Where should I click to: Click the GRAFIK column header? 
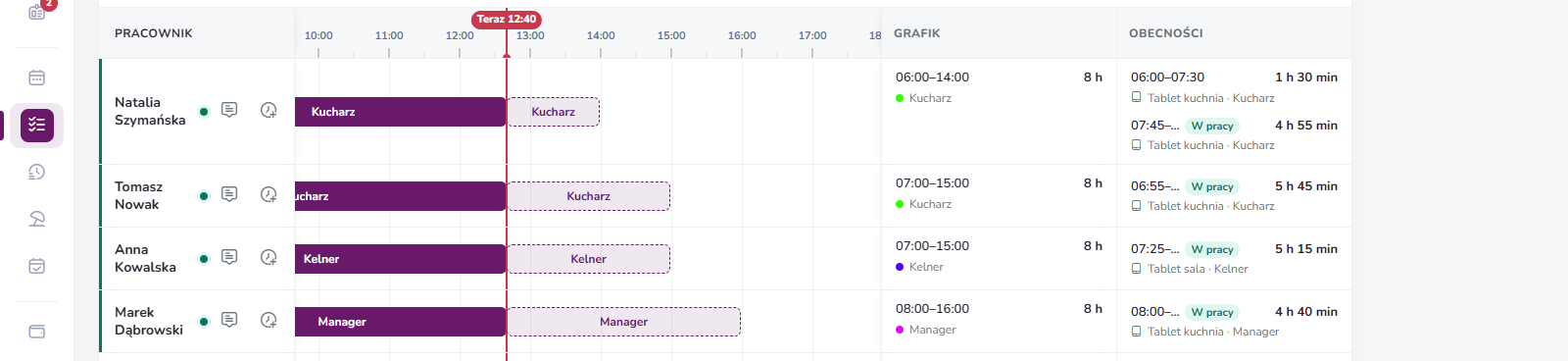pos(917,33)
